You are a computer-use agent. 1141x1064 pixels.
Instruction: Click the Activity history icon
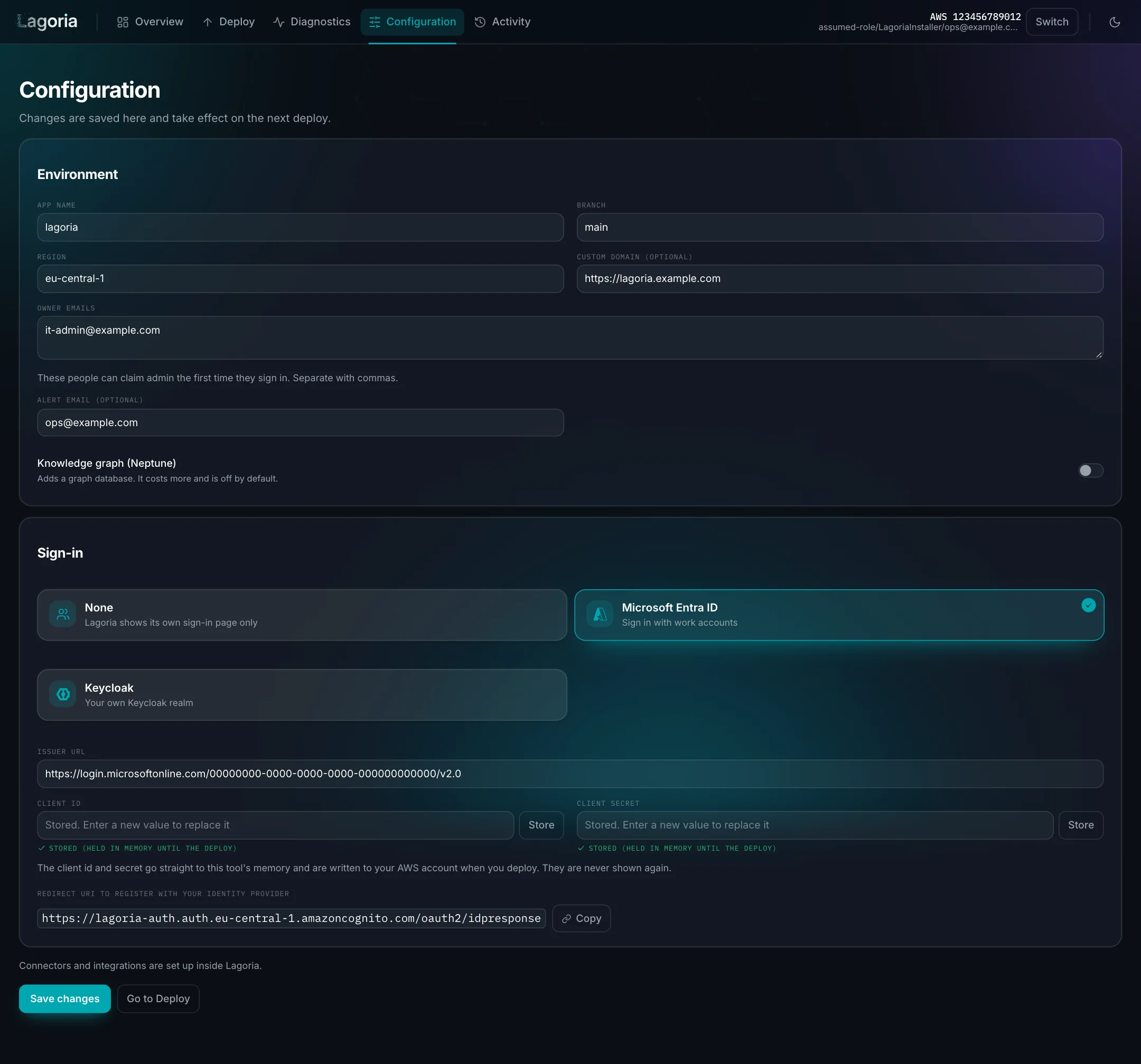[480, 22]
